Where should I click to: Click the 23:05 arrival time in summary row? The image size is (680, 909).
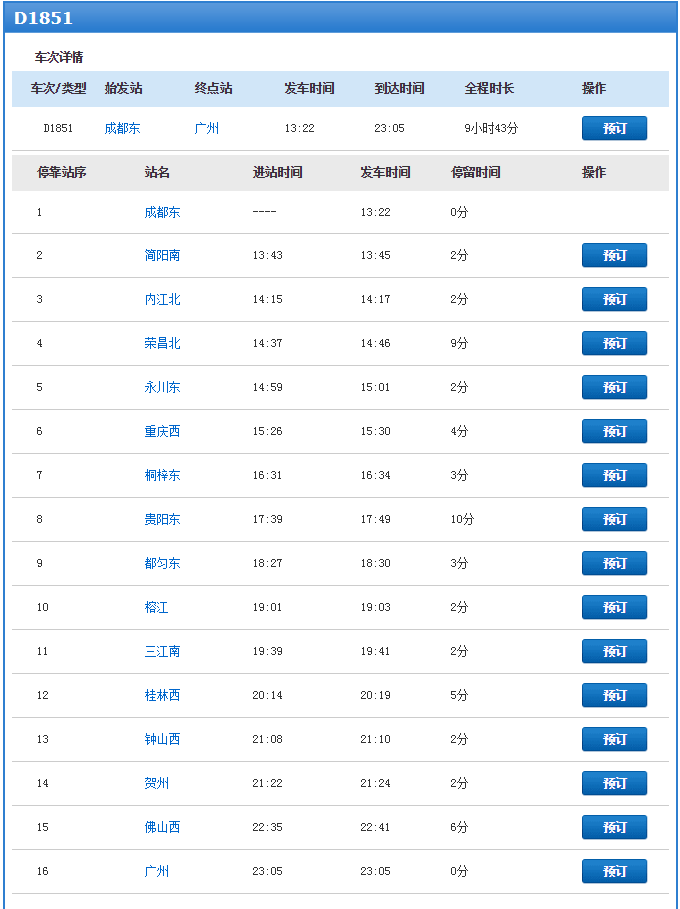point(389,128)
